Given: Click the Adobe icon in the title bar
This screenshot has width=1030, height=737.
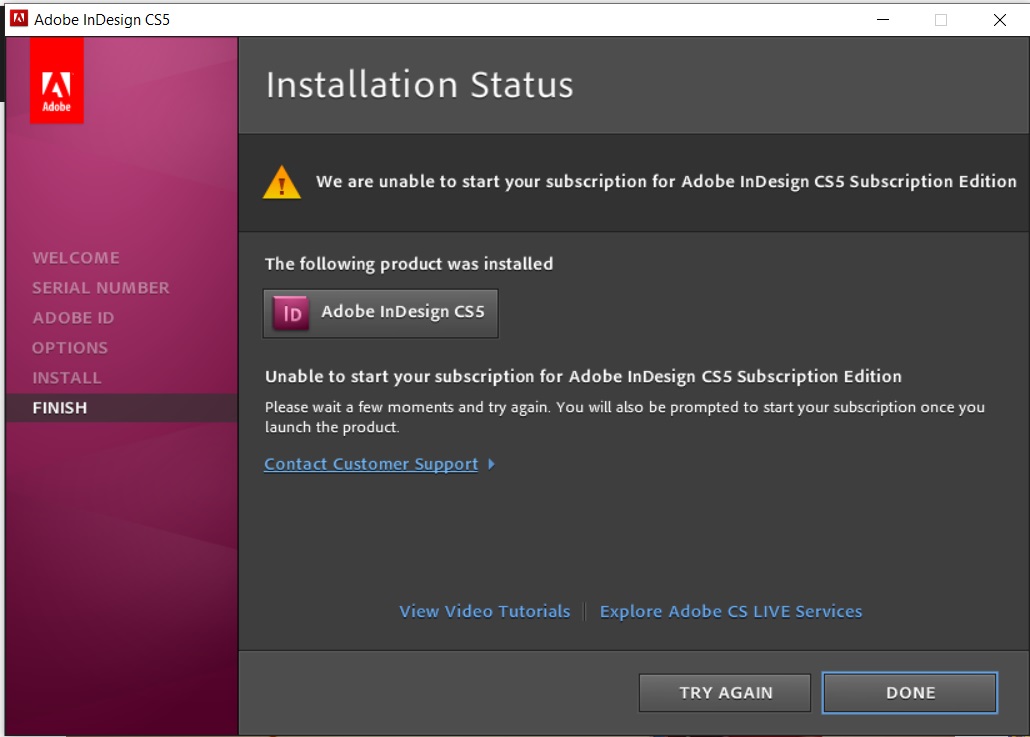Looking at the screenshot, I should [18, 19].
